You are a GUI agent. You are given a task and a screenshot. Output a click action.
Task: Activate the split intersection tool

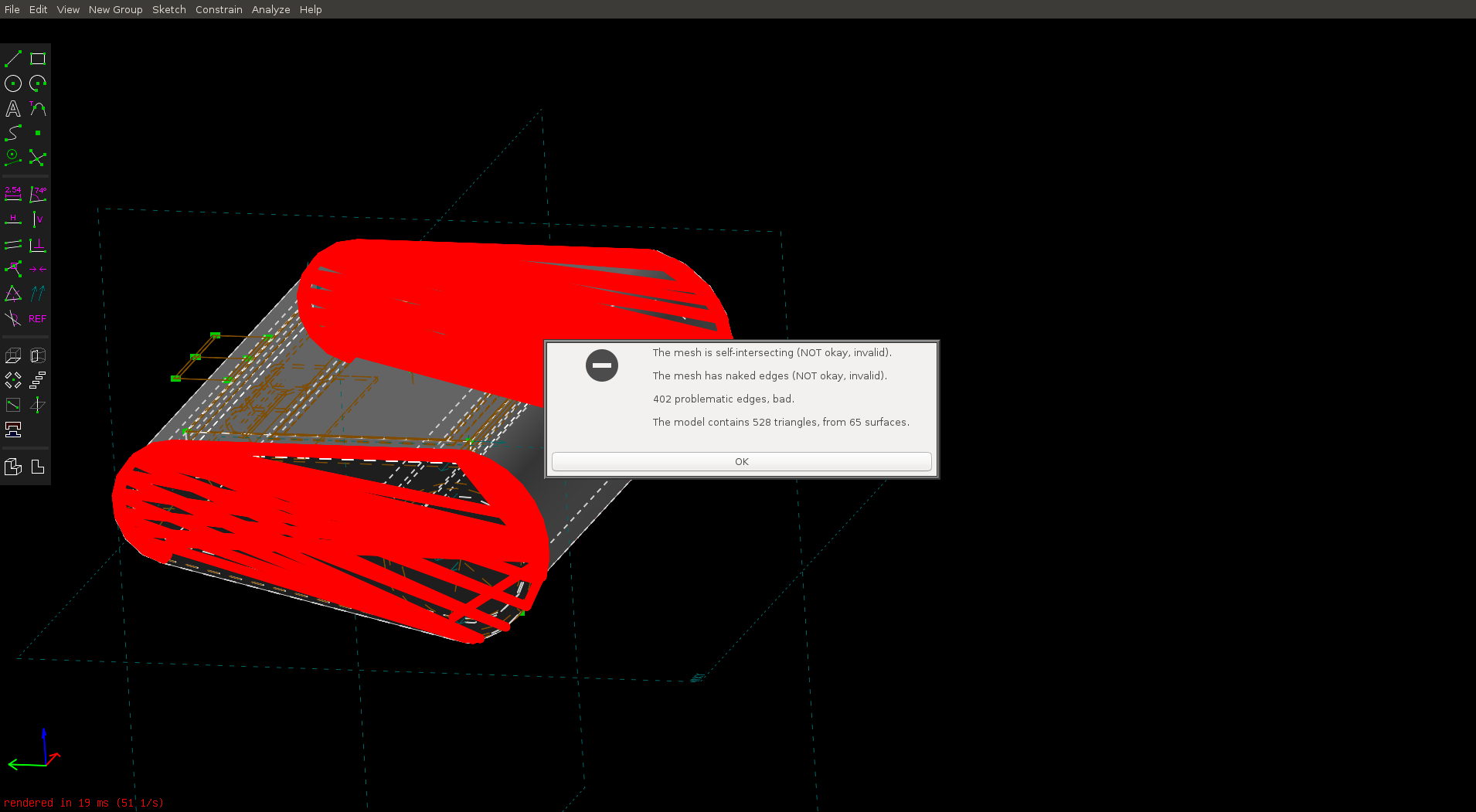38,158
